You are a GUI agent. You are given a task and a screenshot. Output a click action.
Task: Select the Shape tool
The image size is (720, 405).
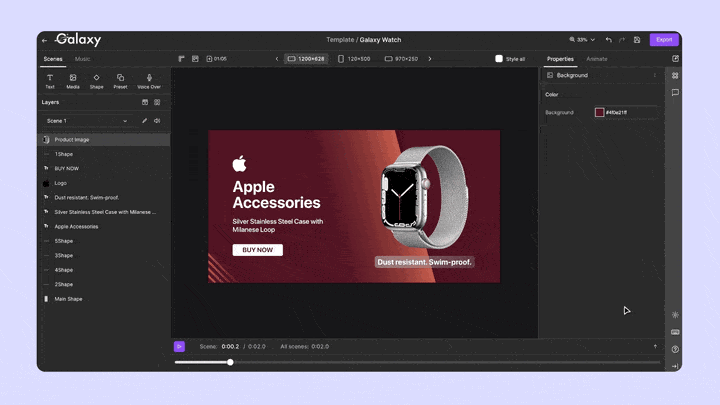pyautogui.click(x=96, y=81)
